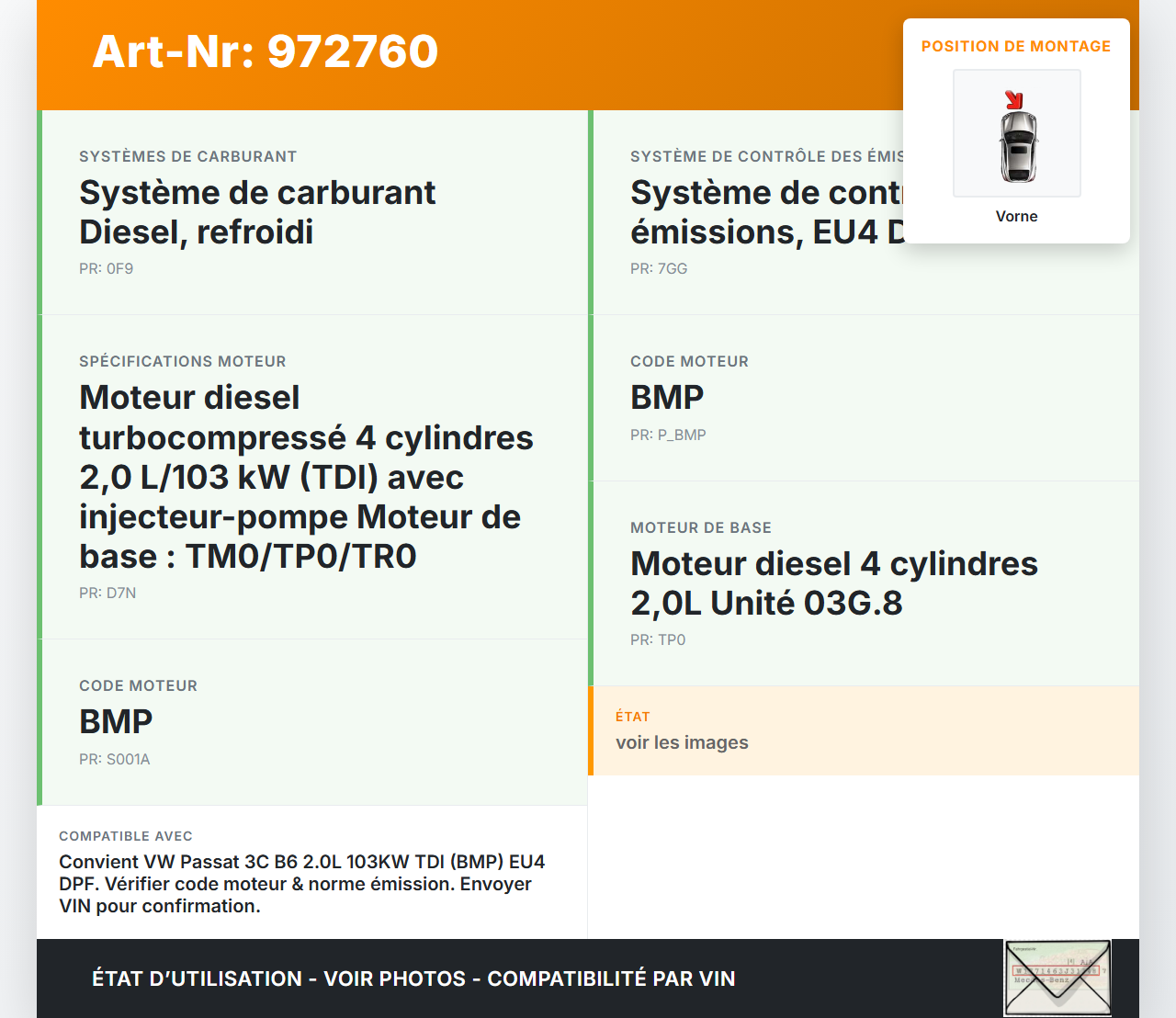Click the car mounting position image
1176x1018 pixels.
point(1016,133)
